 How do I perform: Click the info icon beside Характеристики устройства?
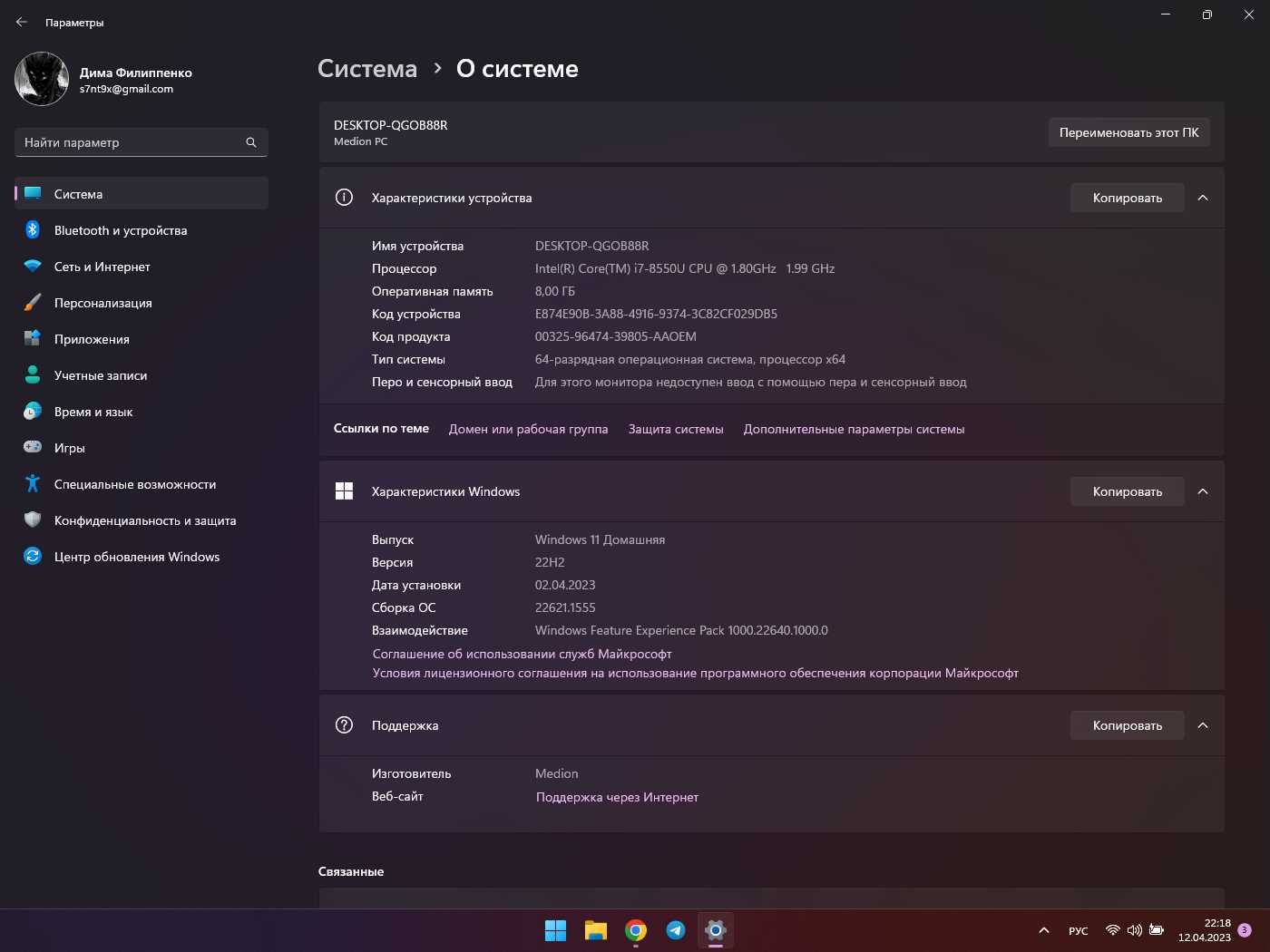click(344, 197)
